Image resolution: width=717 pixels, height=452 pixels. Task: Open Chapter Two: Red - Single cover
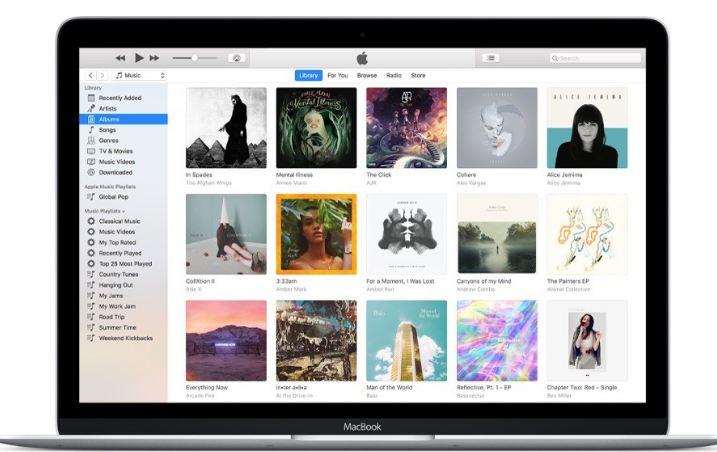[x=587, y=340]
